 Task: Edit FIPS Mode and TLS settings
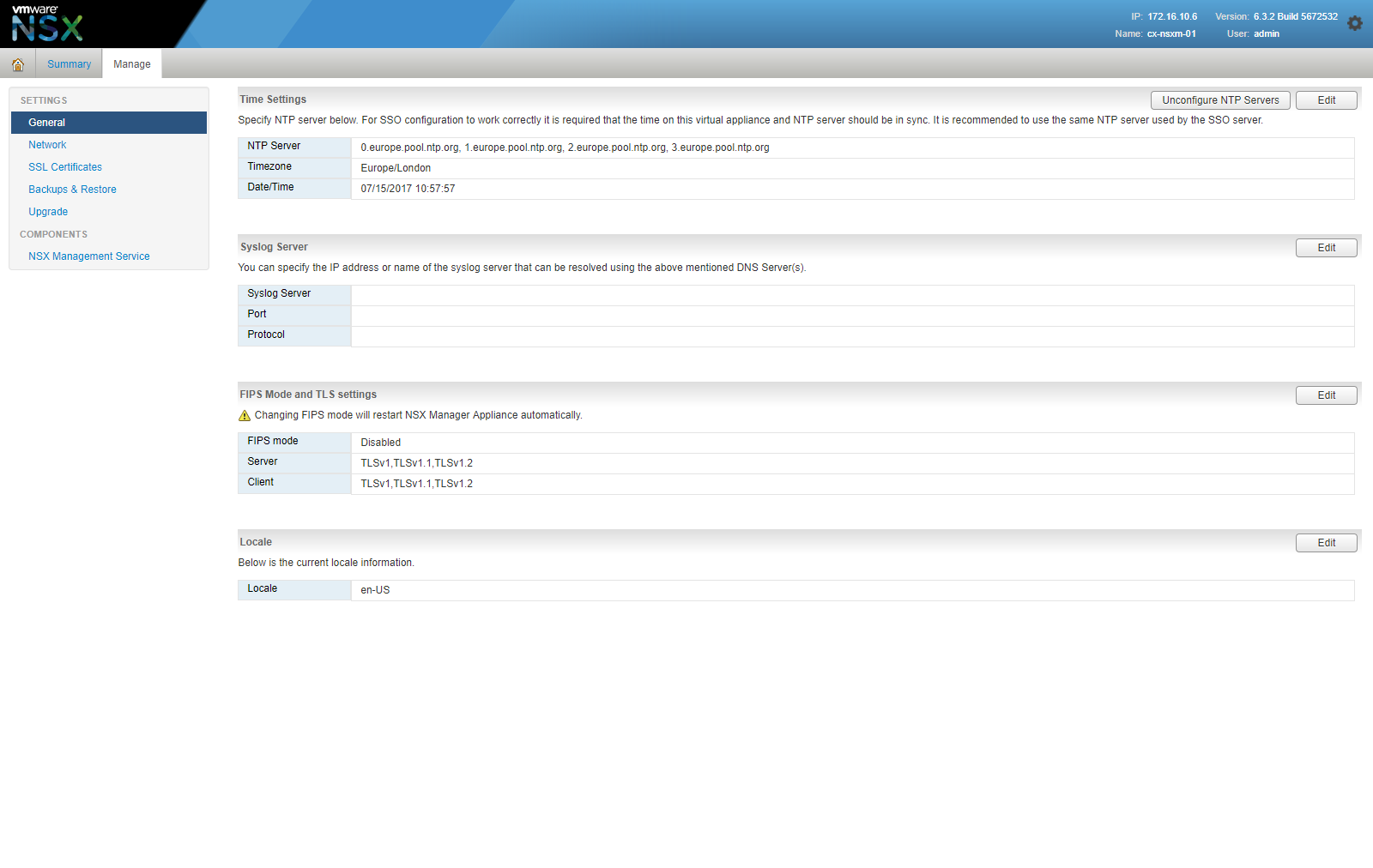tap(1326, 395)
